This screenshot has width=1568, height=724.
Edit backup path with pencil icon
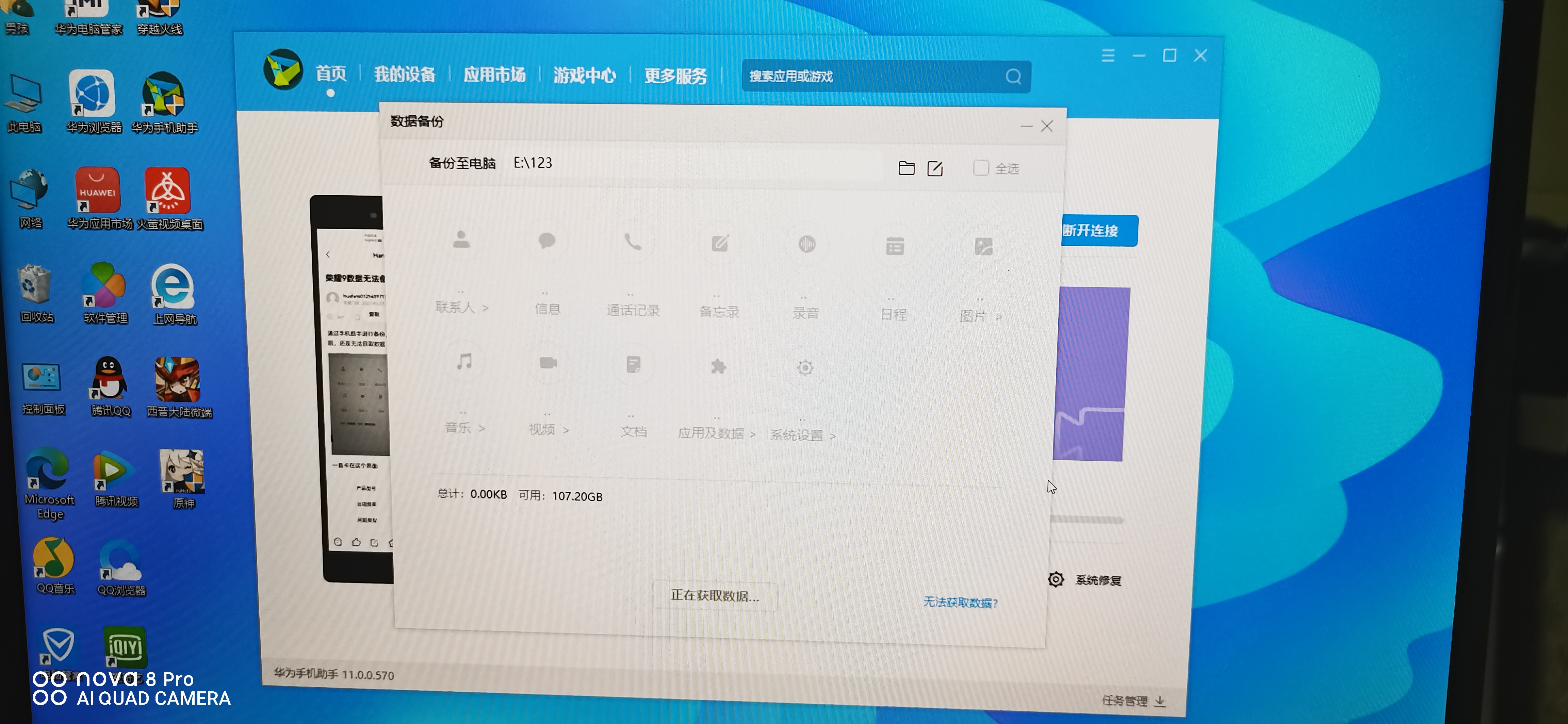pyautogui.click(x=935, y=168)
